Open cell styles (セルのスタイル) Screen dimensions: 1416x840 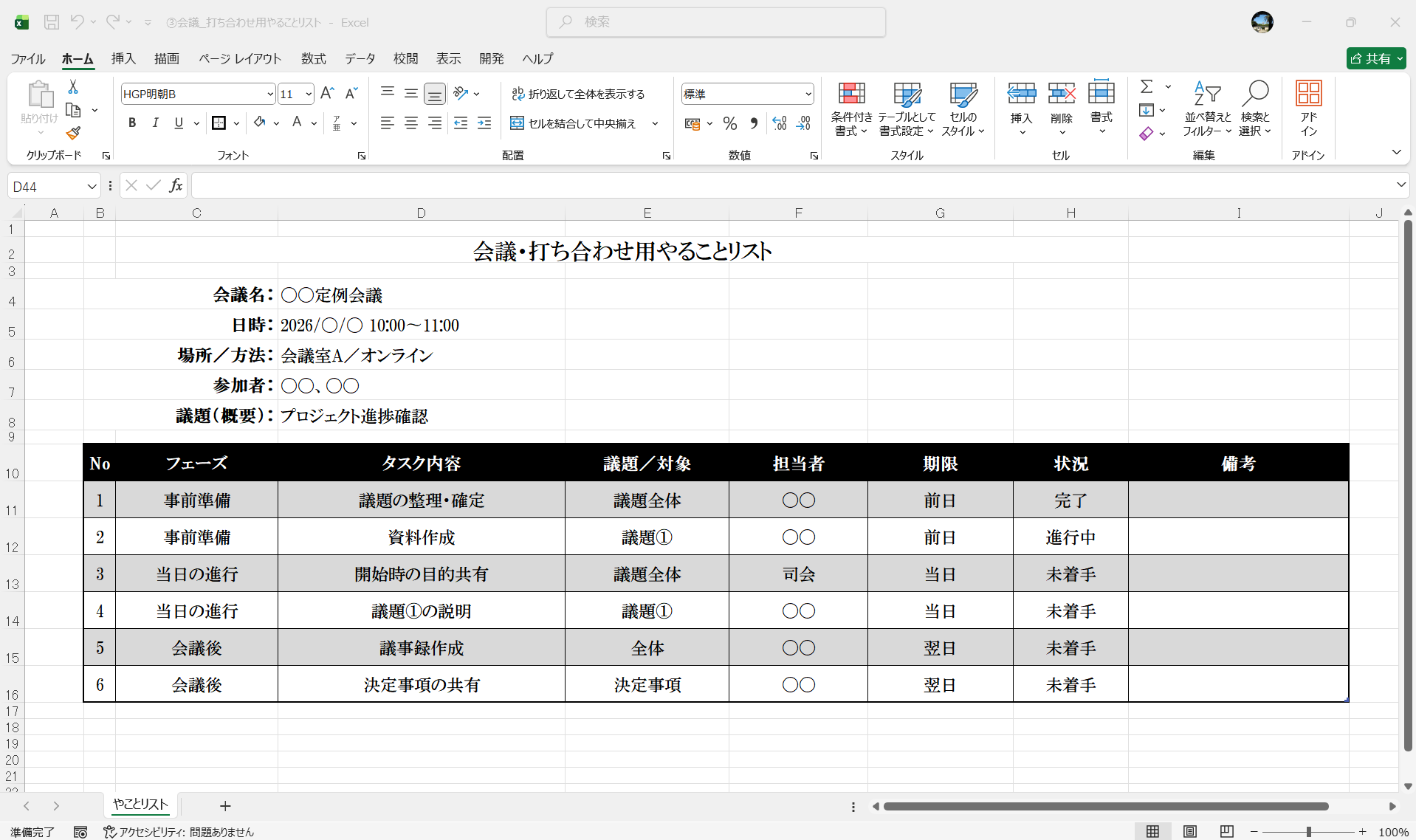(962, 109)
